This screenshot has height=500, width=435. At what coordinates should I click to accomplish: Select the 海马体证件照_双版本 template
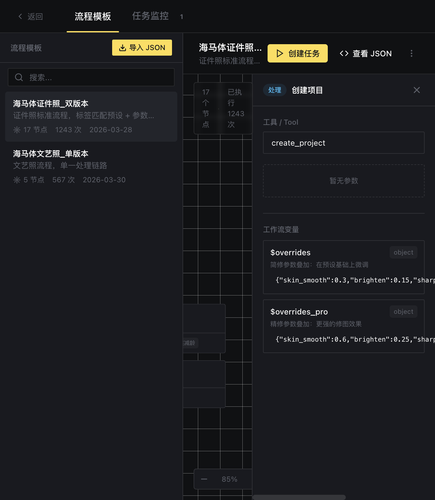91,117
